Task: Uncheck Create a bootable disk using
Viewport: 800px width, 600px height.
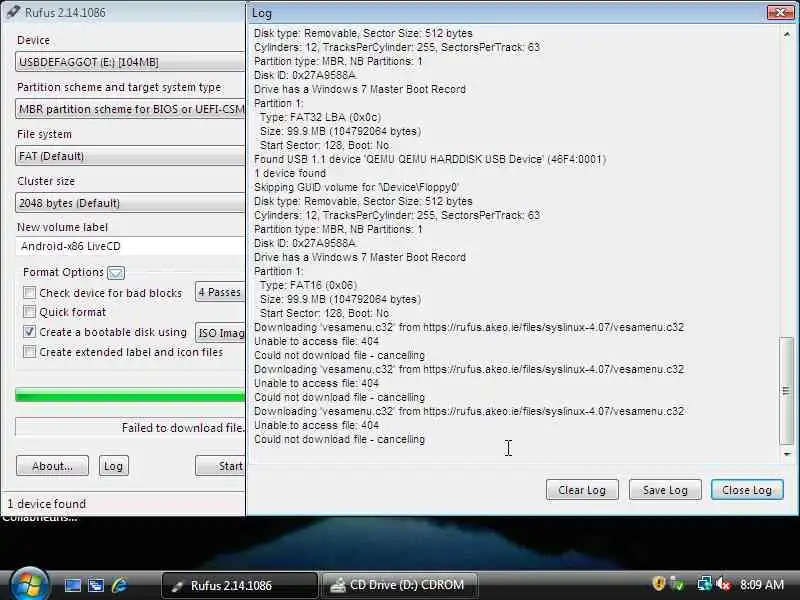Action: point(30,332)
